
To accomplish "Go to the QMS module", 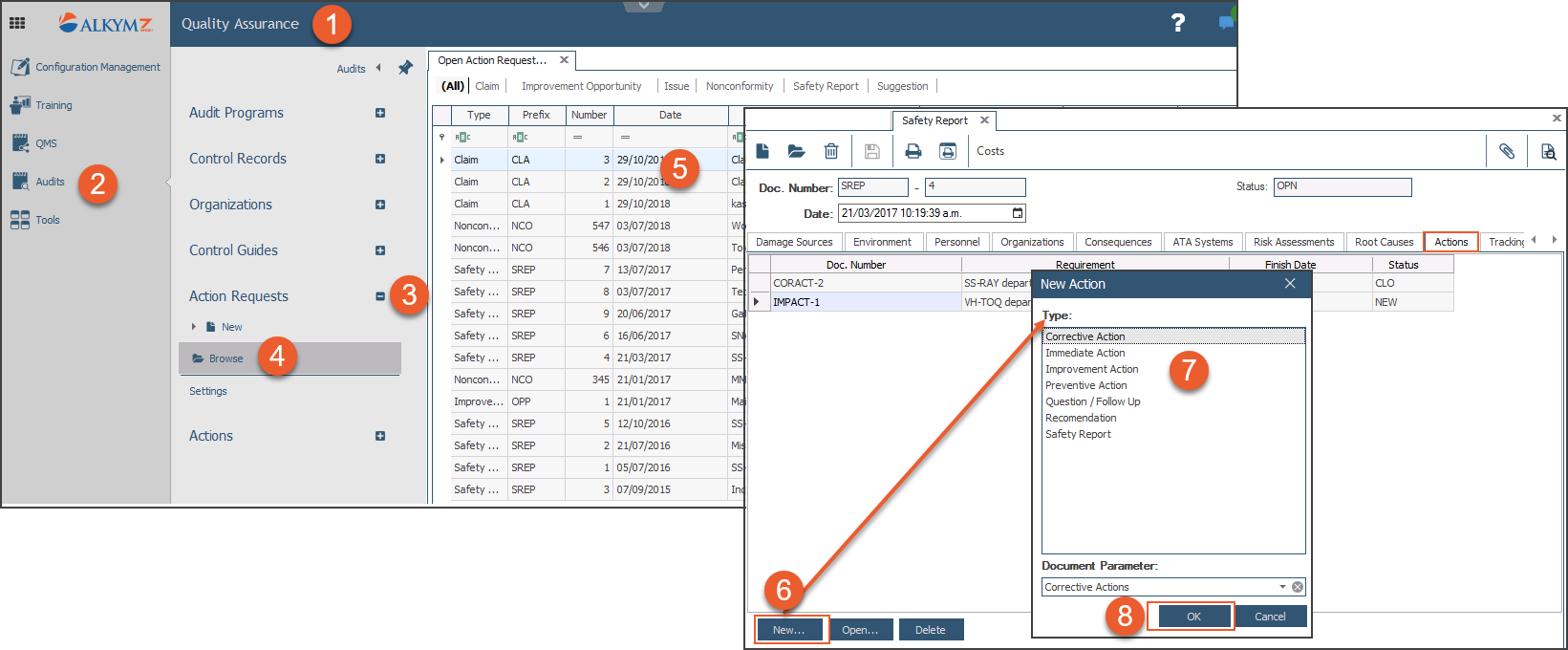I will [34, 143].
